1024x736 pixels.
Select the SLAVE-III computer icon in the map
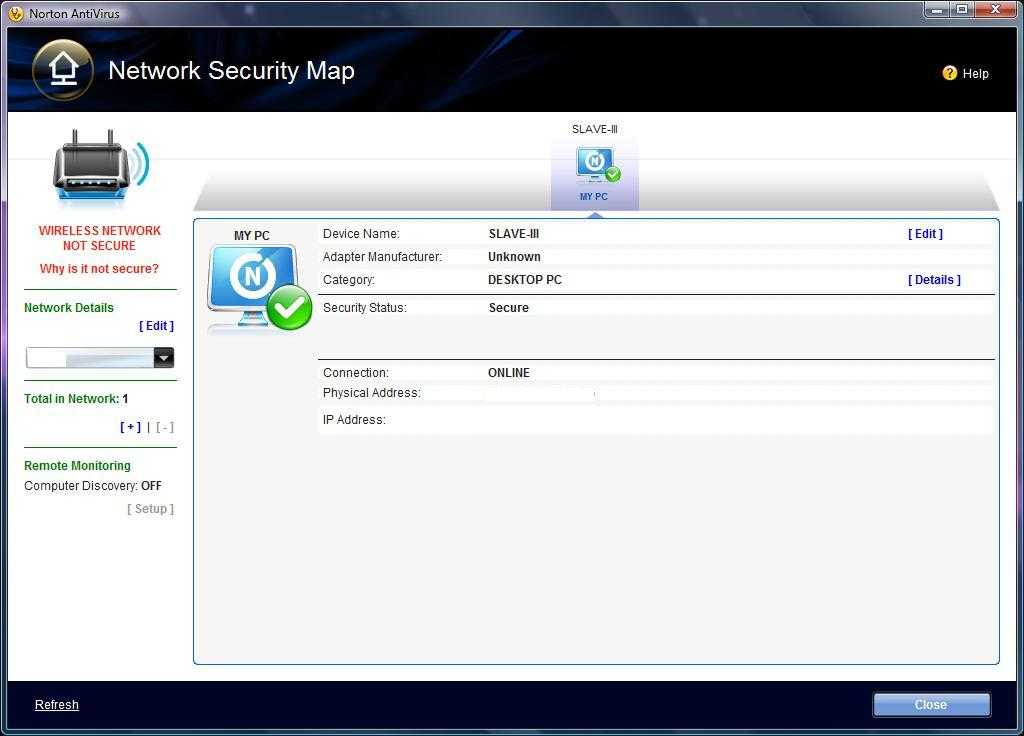pyautogui.click(x=598, y=165)
